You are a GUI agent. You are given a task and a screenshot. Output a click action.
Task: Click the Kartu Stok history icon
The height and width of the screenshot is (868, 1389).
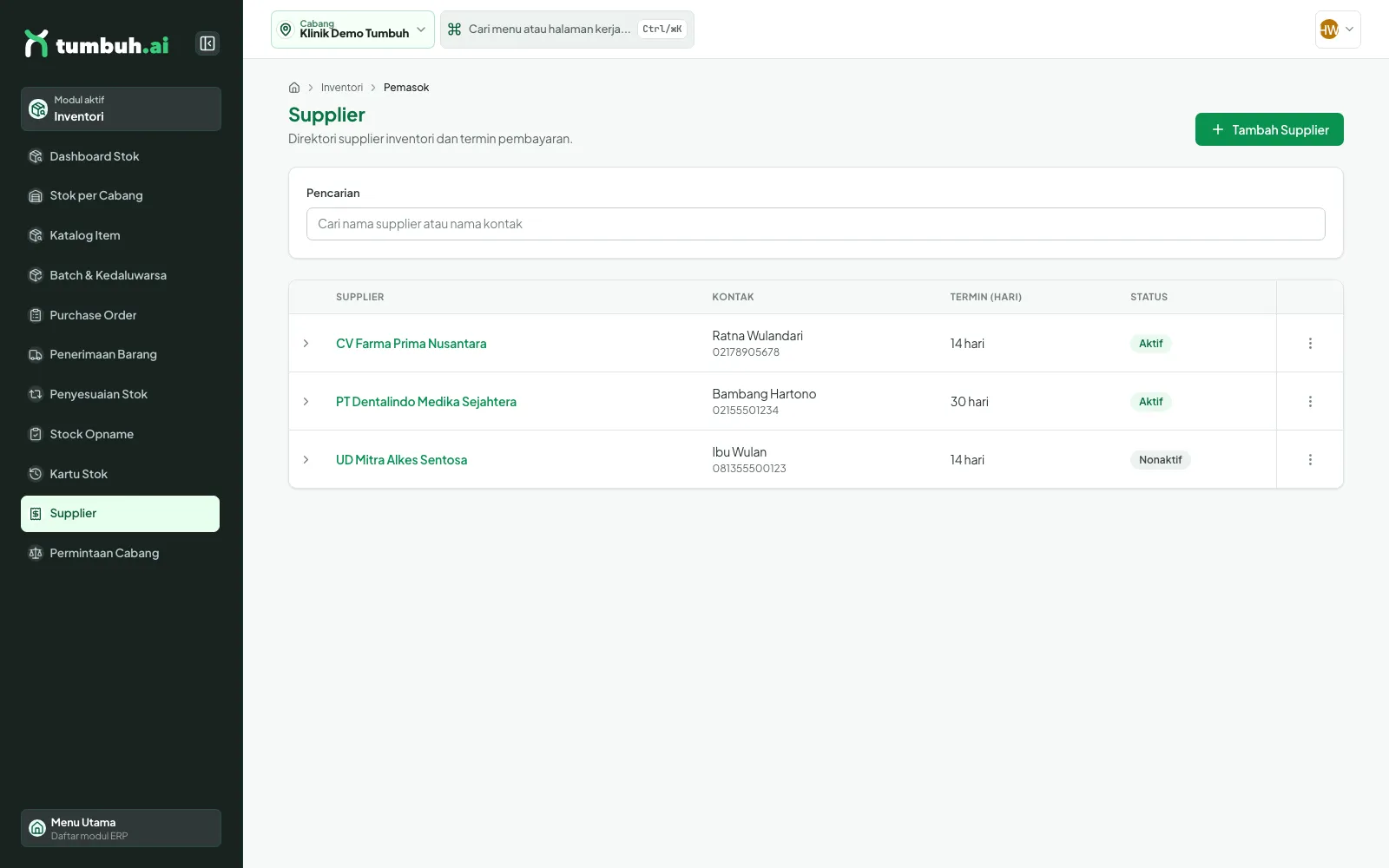[x=36, y=474]
